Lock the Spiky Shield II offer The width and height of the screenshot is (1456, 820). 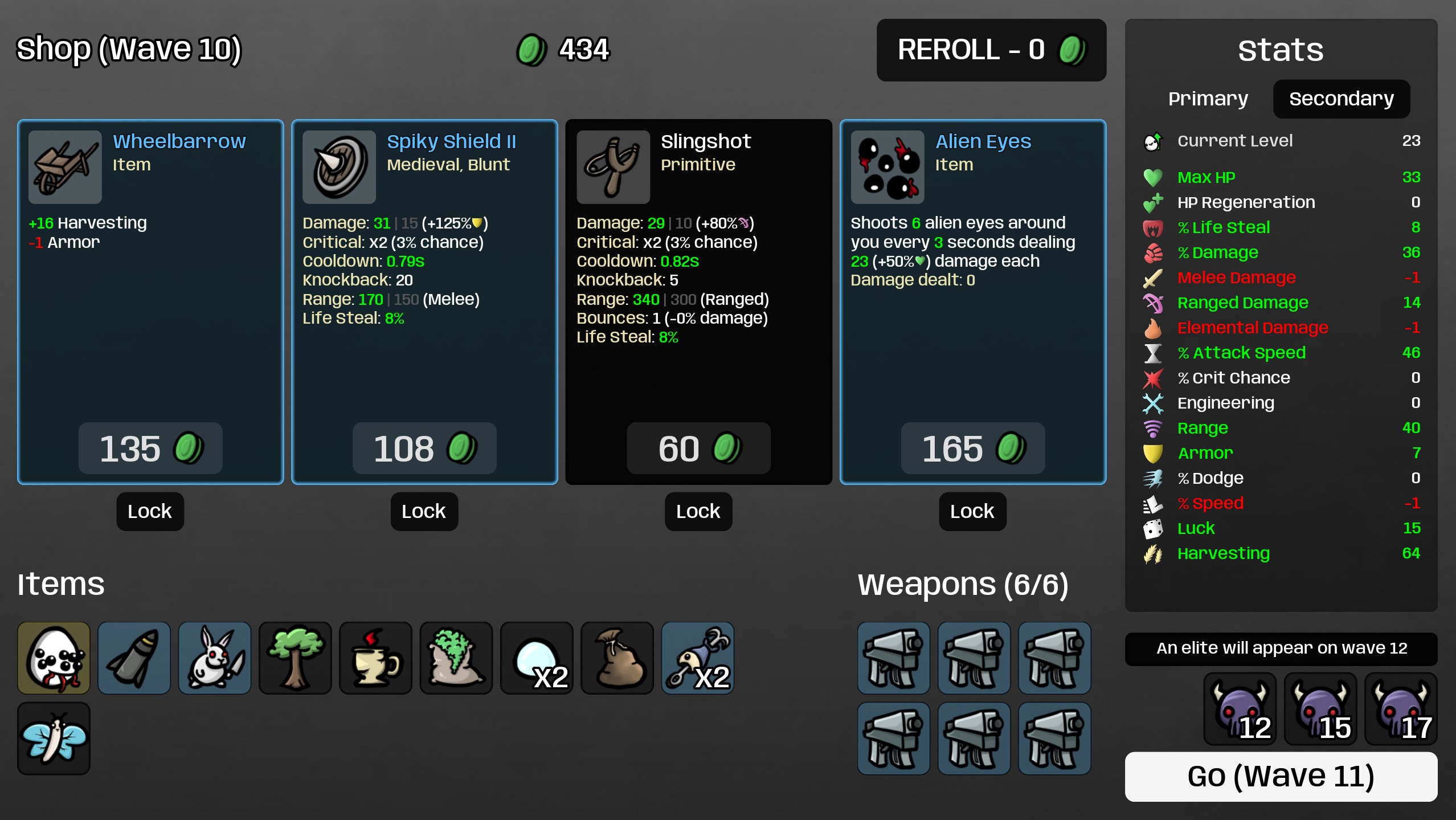click(x=424, y=511)
